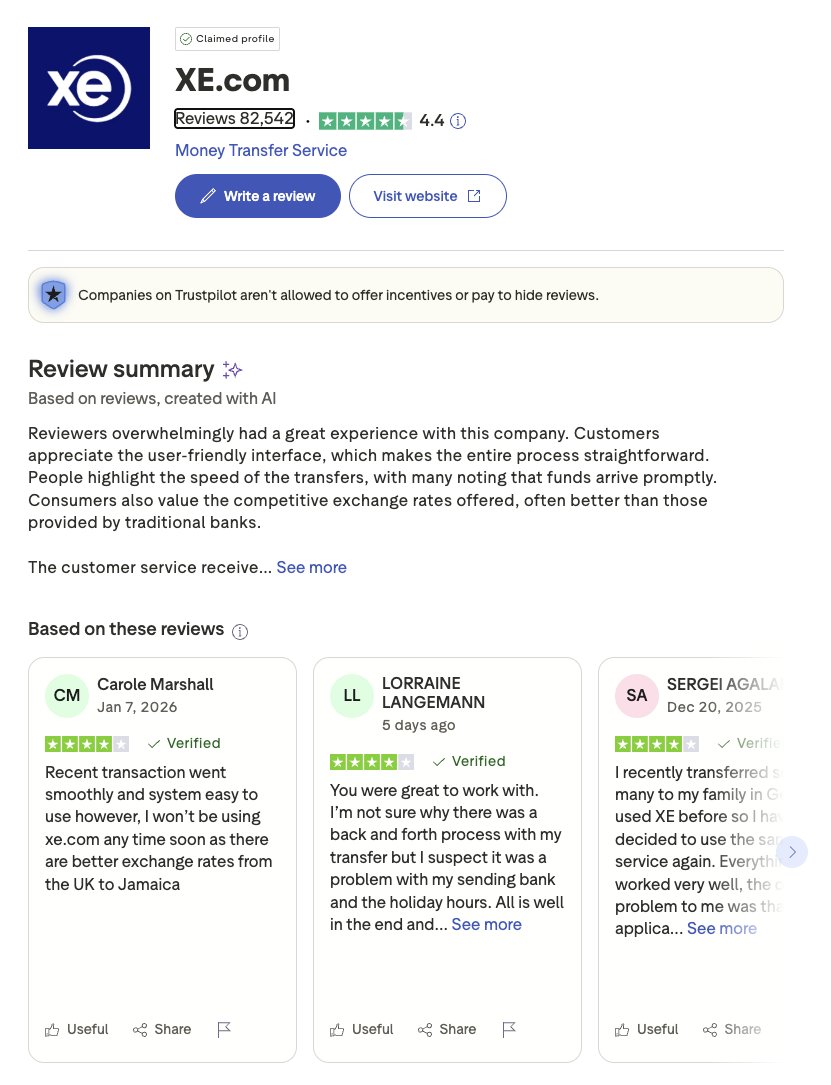Image resolution: width=831 pixels, height=1085 pixels.
Task: Click the CM avatar for Carole Marshall
Action: [x=67, y=696]
